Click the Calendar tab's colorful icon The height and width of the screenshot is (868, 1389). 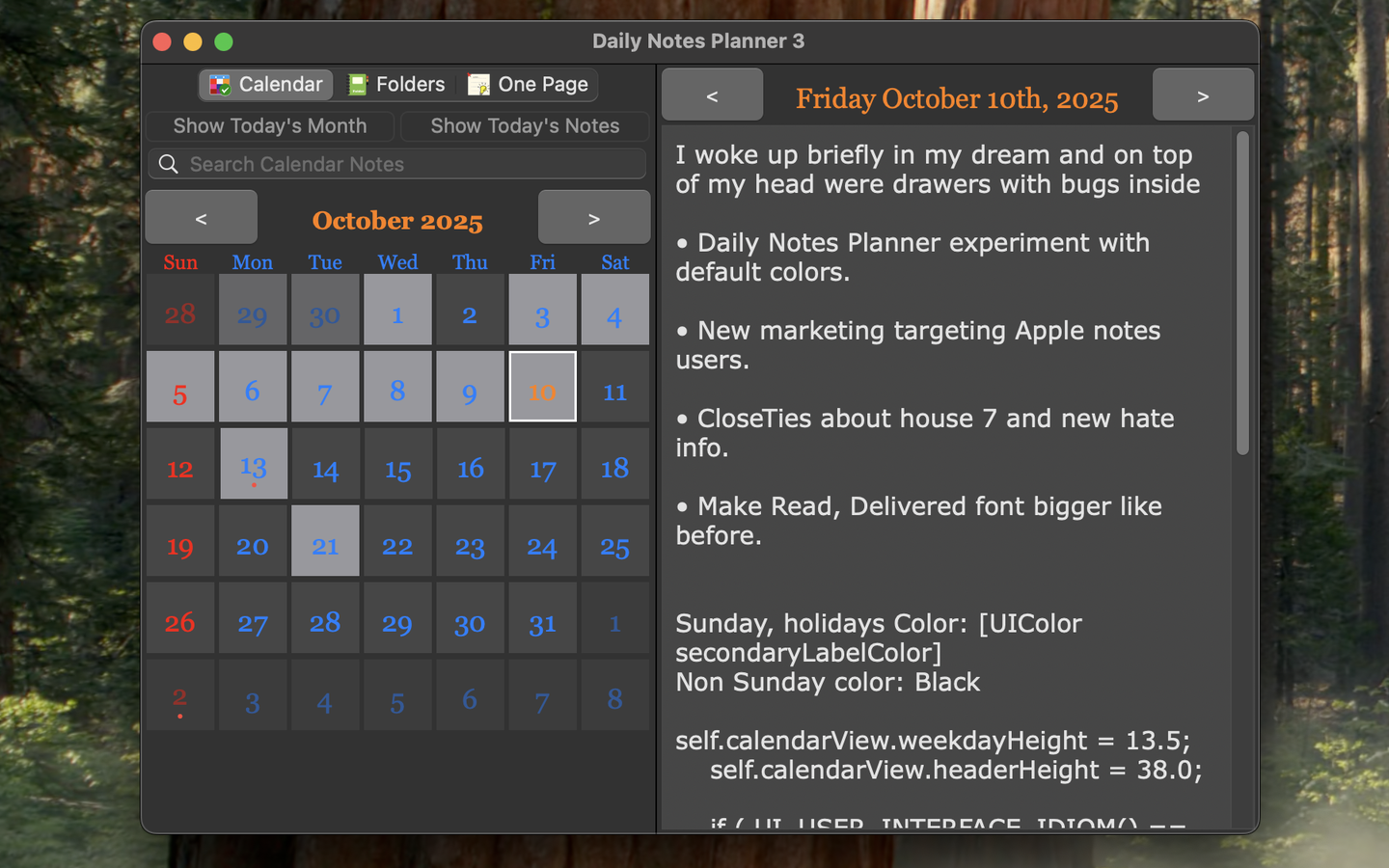(220, 85)
